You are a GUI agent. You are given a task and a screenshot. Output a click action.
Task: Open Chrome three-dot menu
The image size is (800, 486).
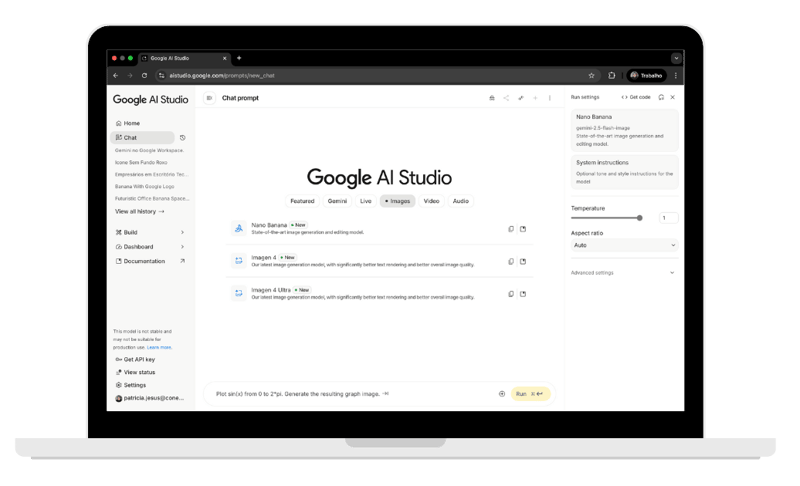676,75
